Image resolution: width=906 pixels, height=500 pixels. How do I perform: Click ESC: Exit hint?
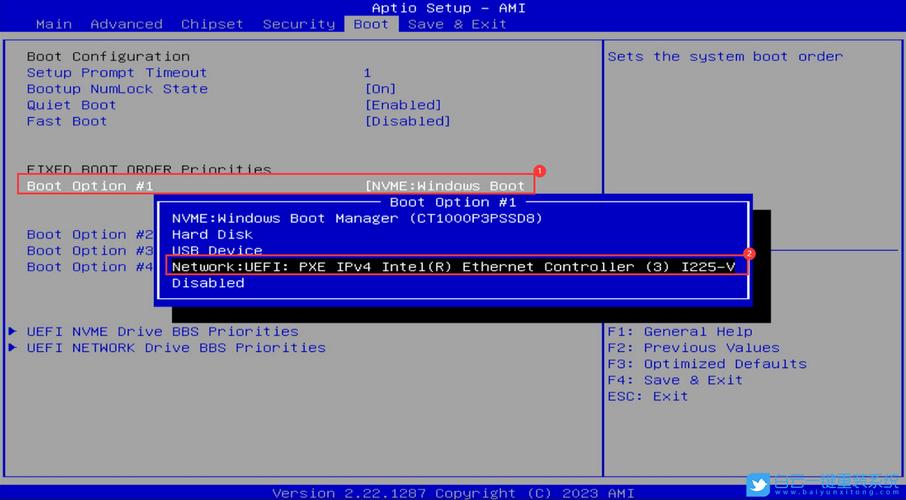[648, 397]
